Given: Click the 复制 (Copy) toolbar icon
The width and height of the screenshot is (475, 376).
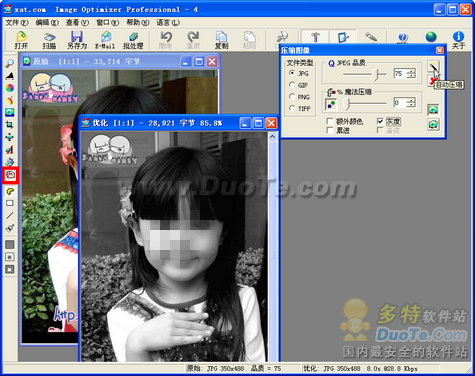Looking at the screenshot, I should (221, 40).
